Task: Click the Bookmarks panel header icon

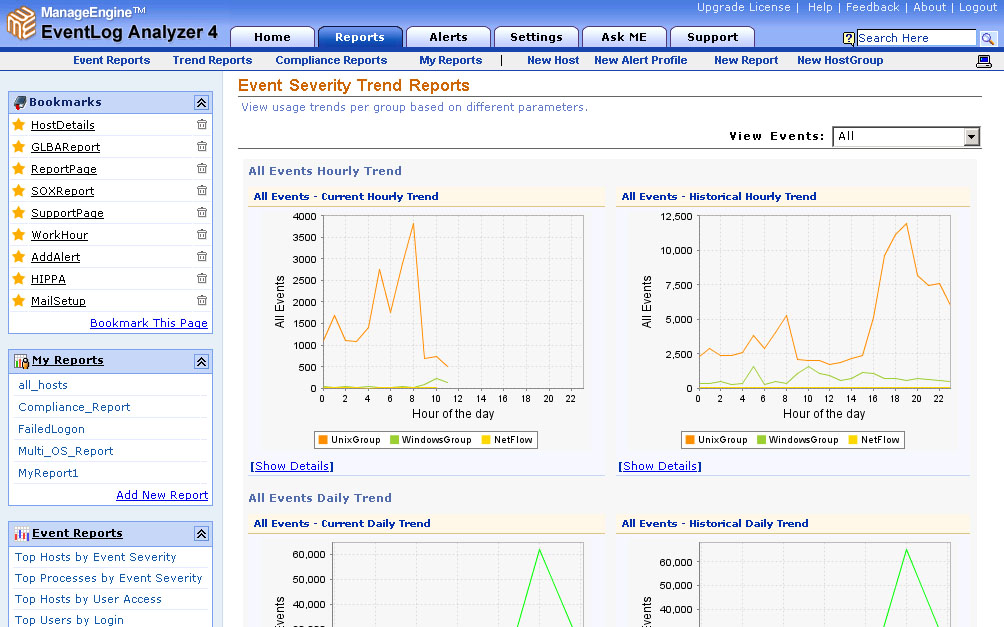Action: pos(20,102)
